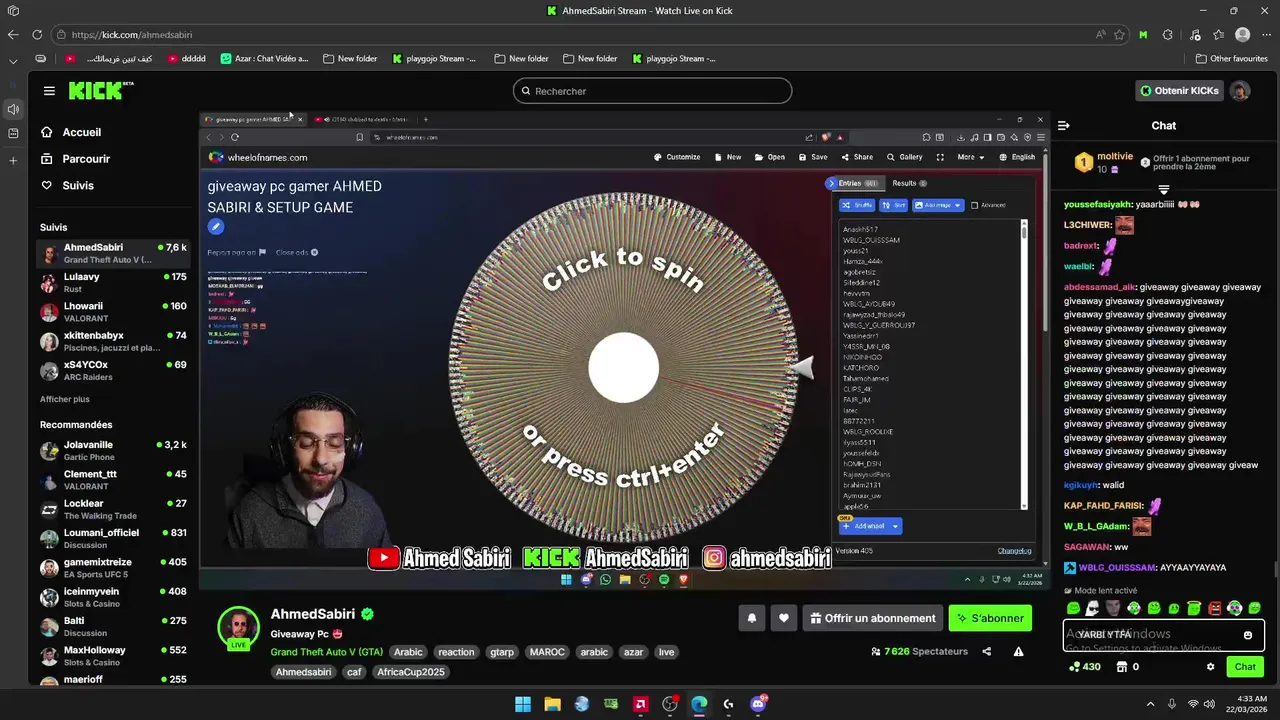This screenshot has width=1280, height=720.
Task: Open File Explorer from taskbar
Action: 552,704
